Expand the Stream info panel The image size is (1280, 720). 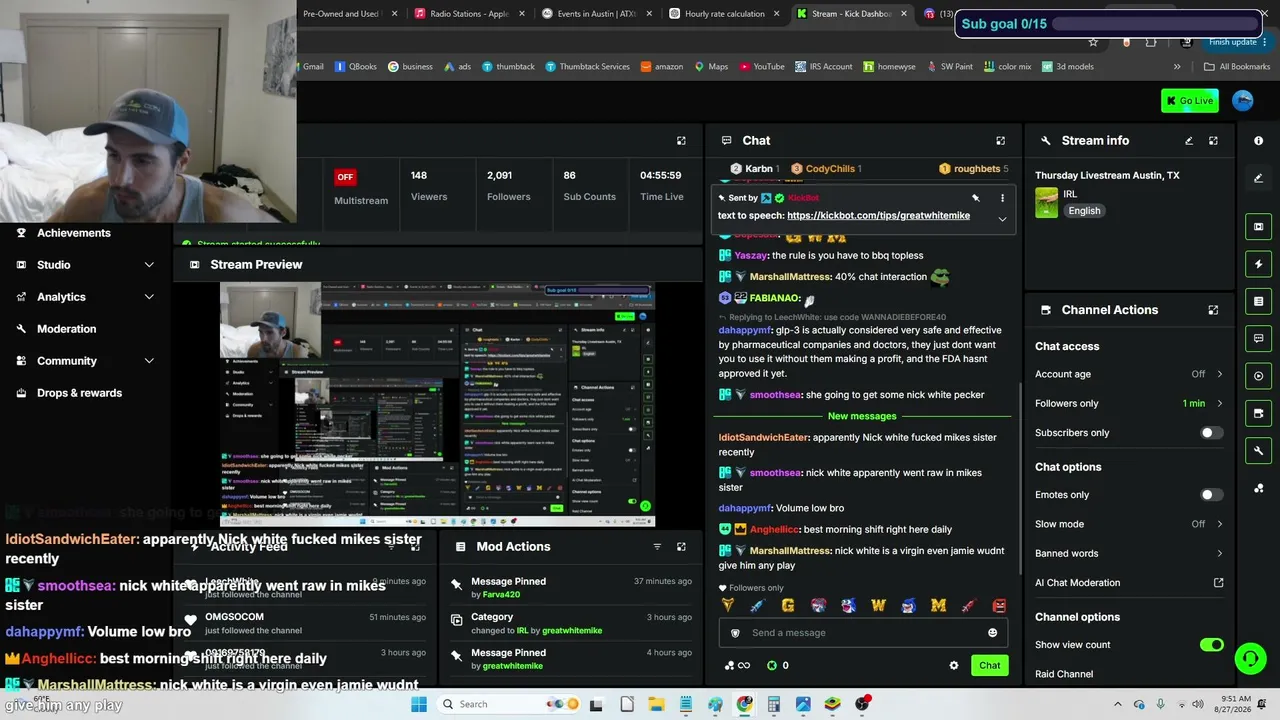click(1213, 141)
